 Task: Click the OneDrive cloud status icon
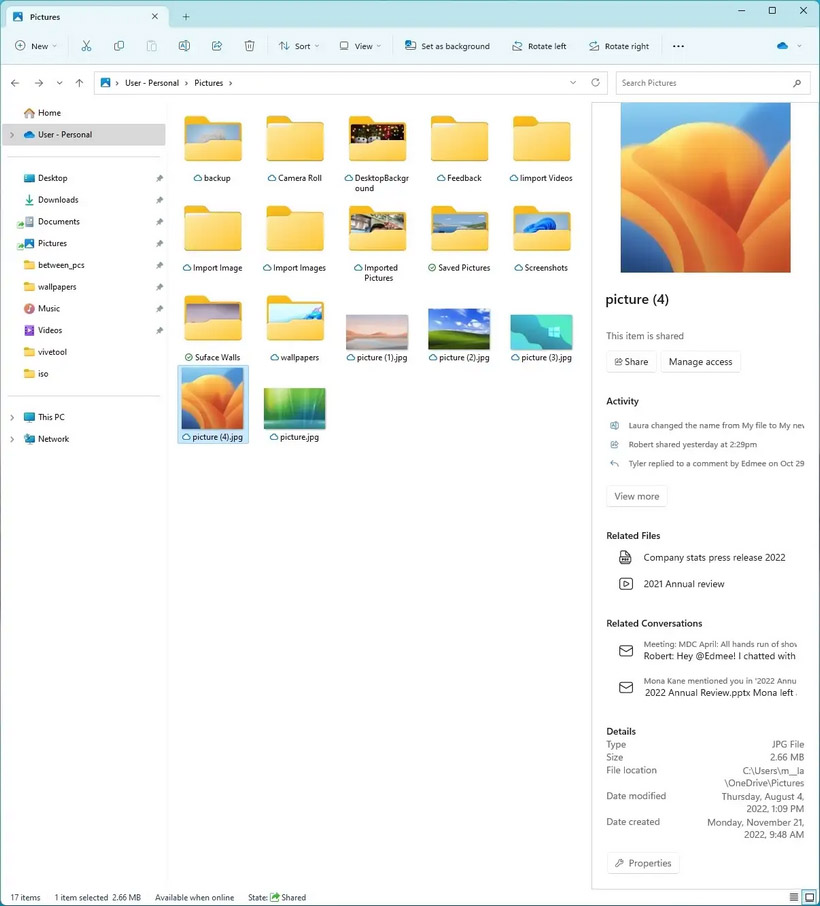pyautogui.click(x=782, y=46)
